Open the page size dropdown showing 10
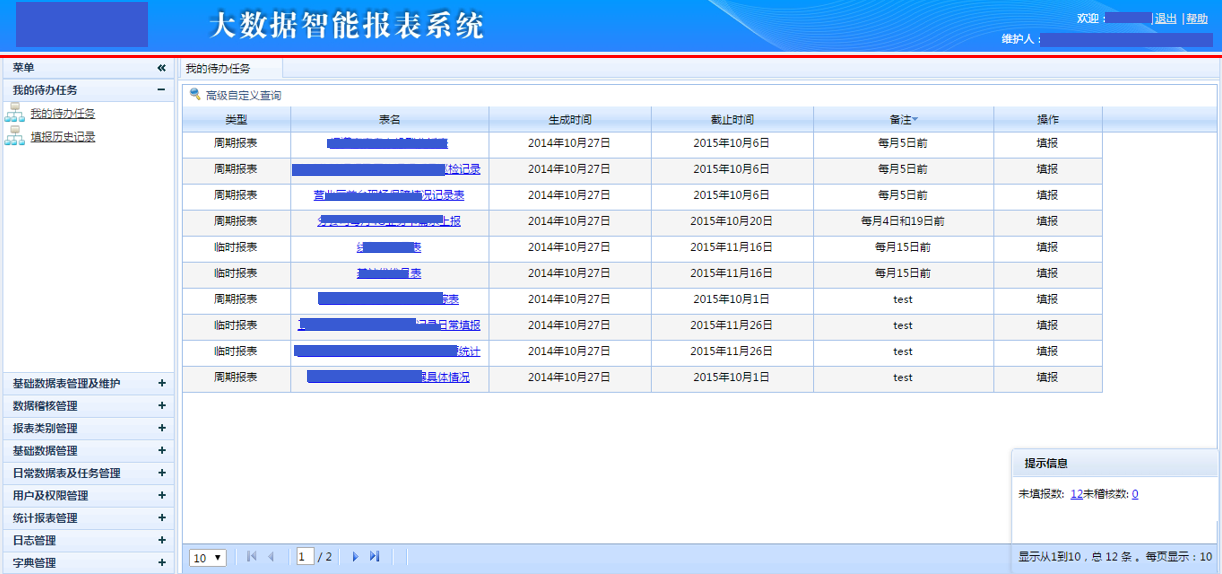This screenshot has height=574, width=1222. pyautogui.click(x=208, y=558)
